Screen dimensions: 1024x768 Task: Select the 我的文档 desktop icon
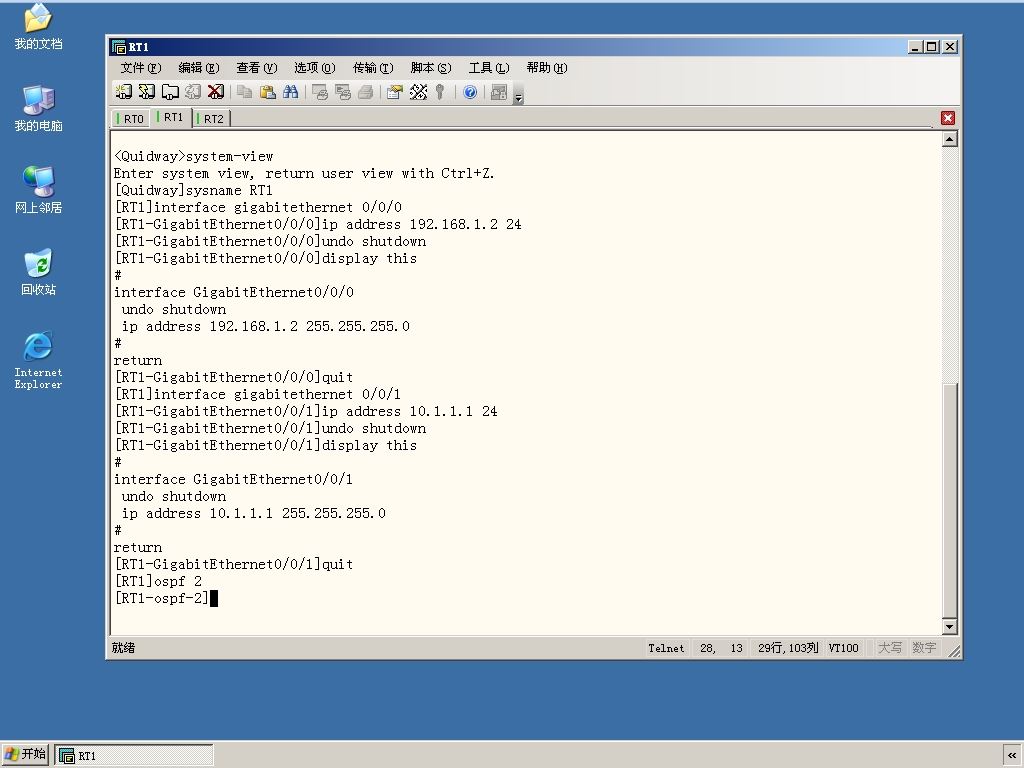39,27
